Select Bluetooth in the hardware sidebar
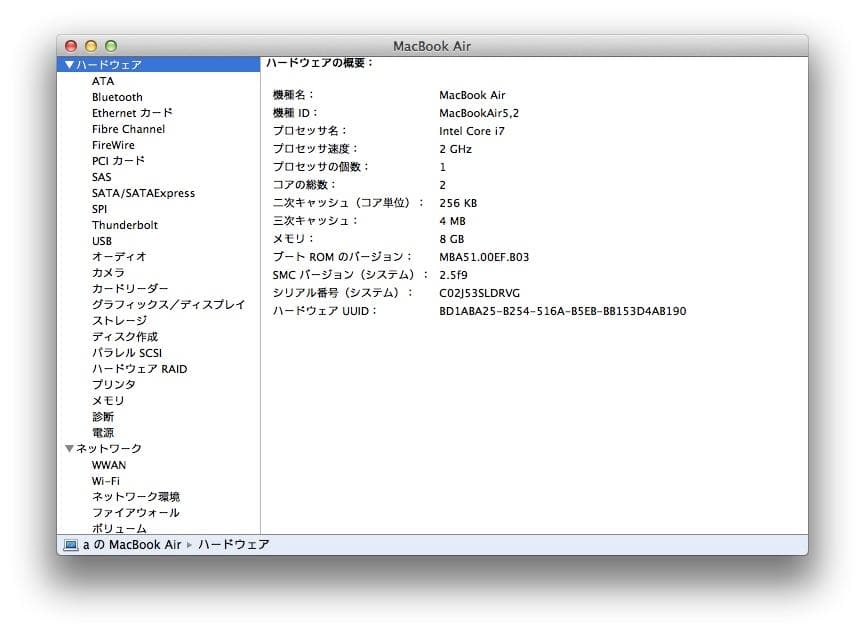 point(117,96)
